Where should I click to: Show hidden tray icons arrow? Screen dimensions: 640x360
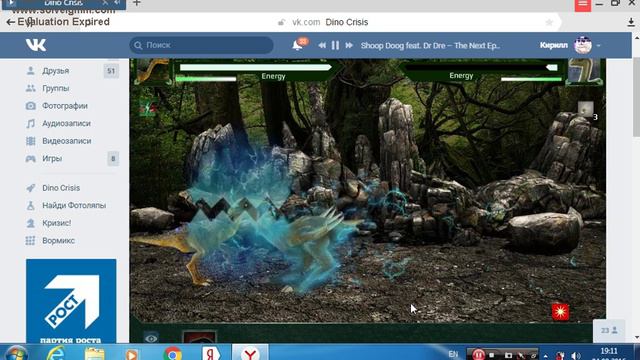point(545,356)
